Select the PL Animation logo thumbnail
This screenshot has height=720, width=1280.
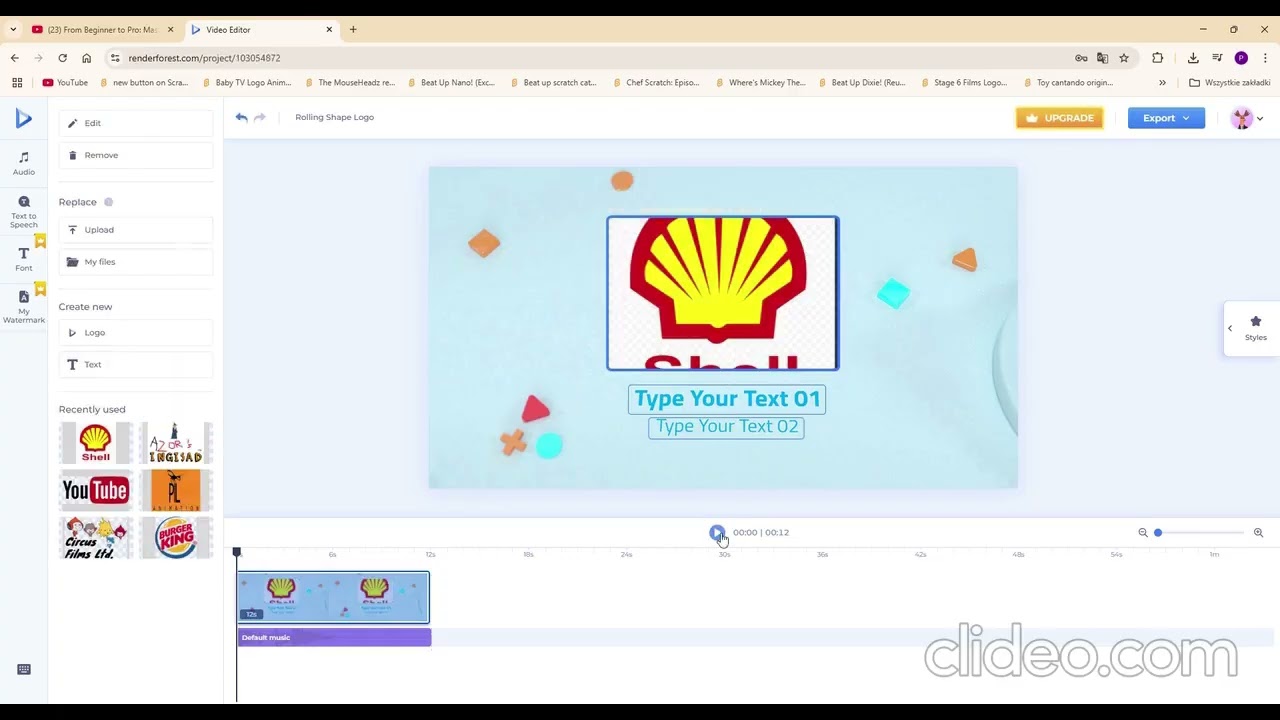(176, 490)
